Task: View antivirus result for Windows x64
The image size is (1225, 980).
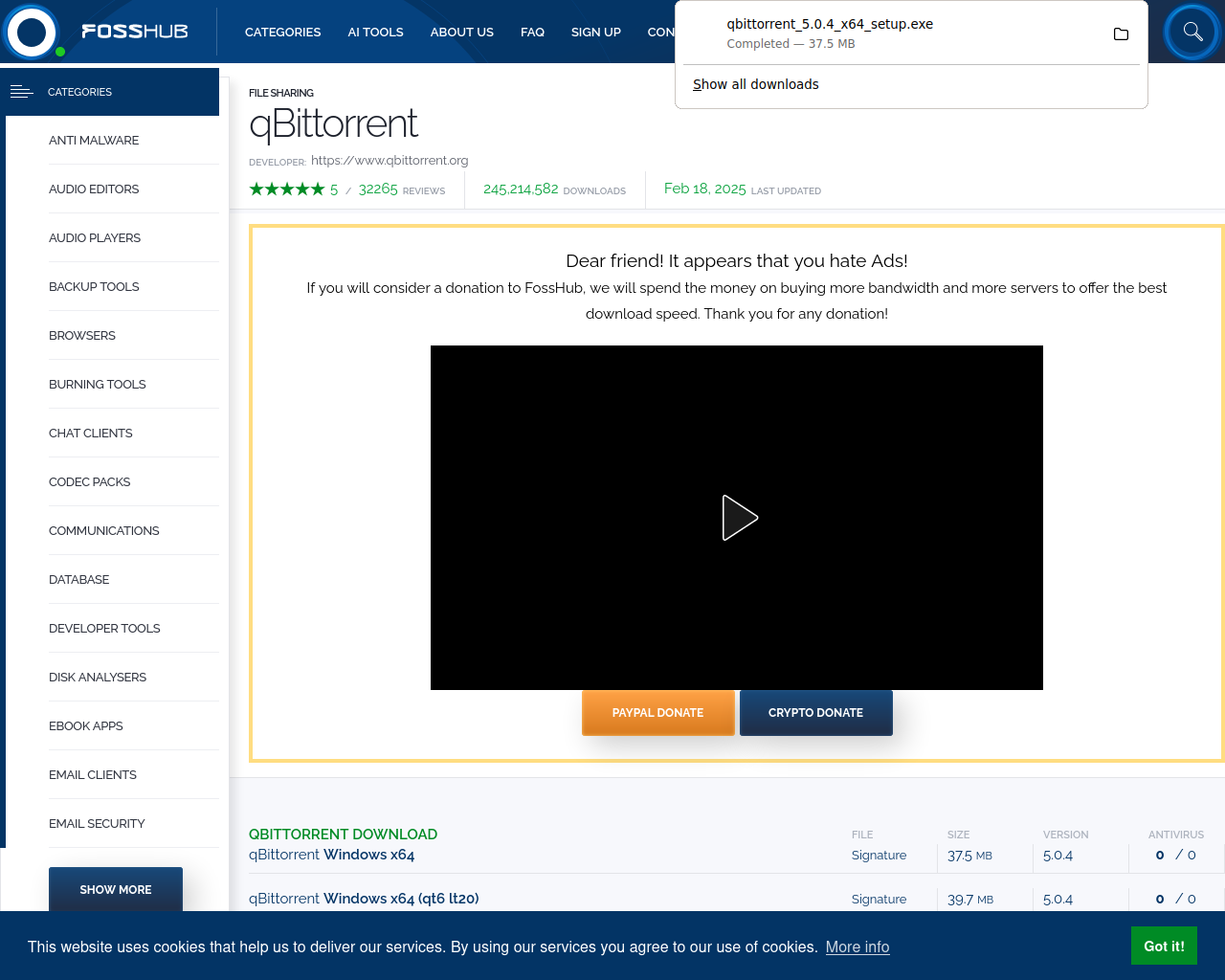Action: point(1176,855)
